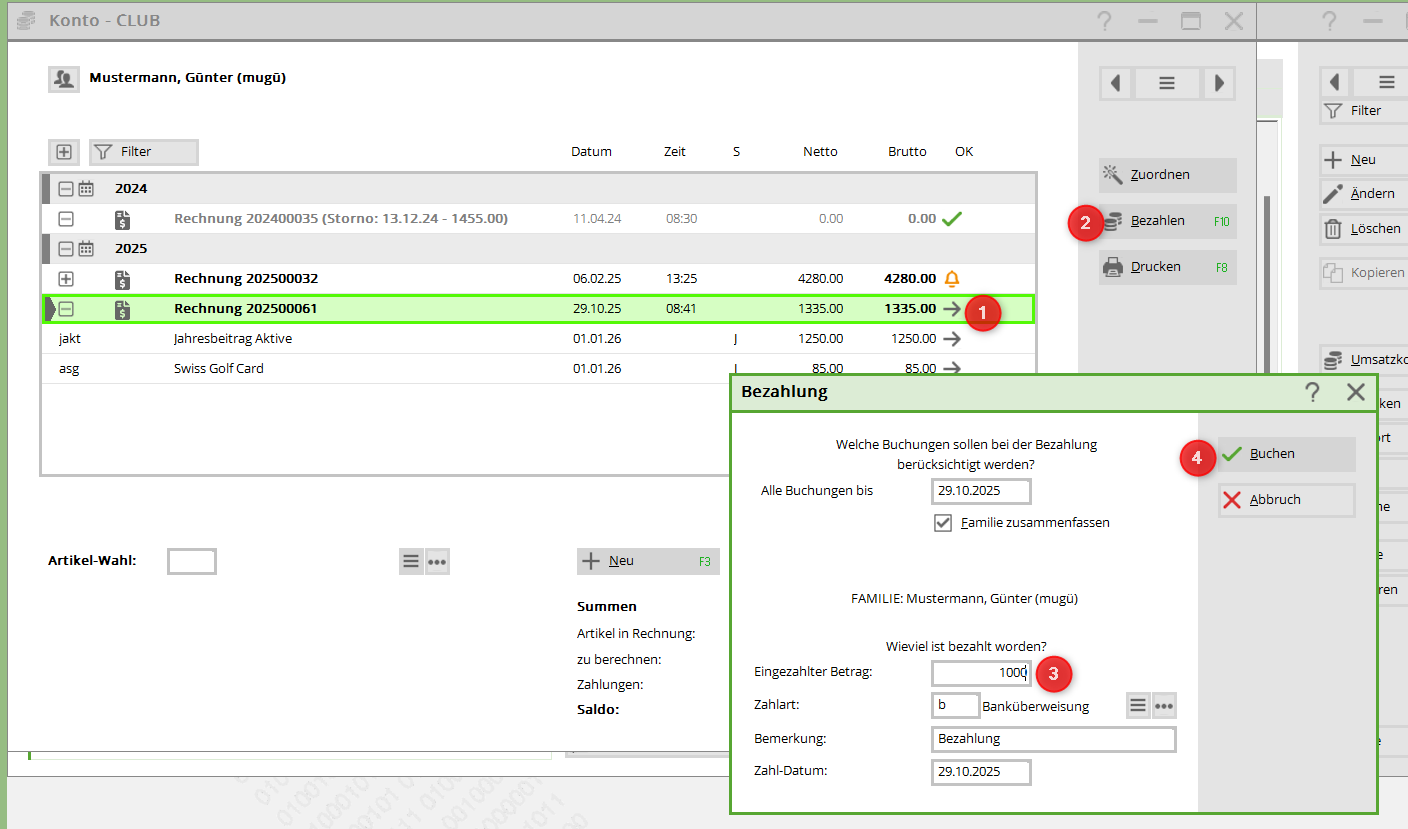The image size is (1408, 829).
Task: Click the person icon beside Mustermann, Günter
Action: tap(64, 79)
